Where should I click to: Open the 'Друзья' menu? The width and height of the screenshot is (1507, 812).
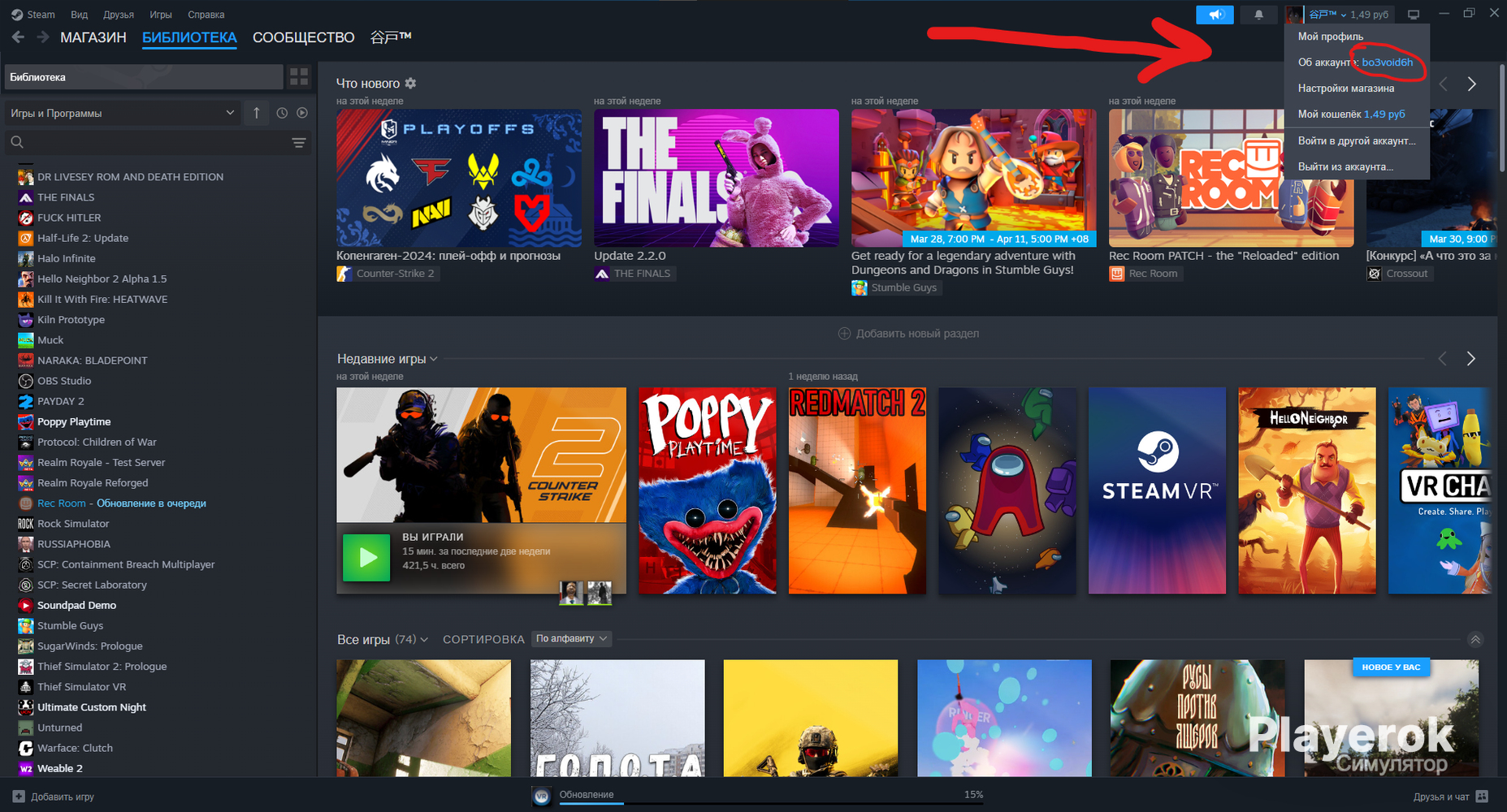coord(119,15)
